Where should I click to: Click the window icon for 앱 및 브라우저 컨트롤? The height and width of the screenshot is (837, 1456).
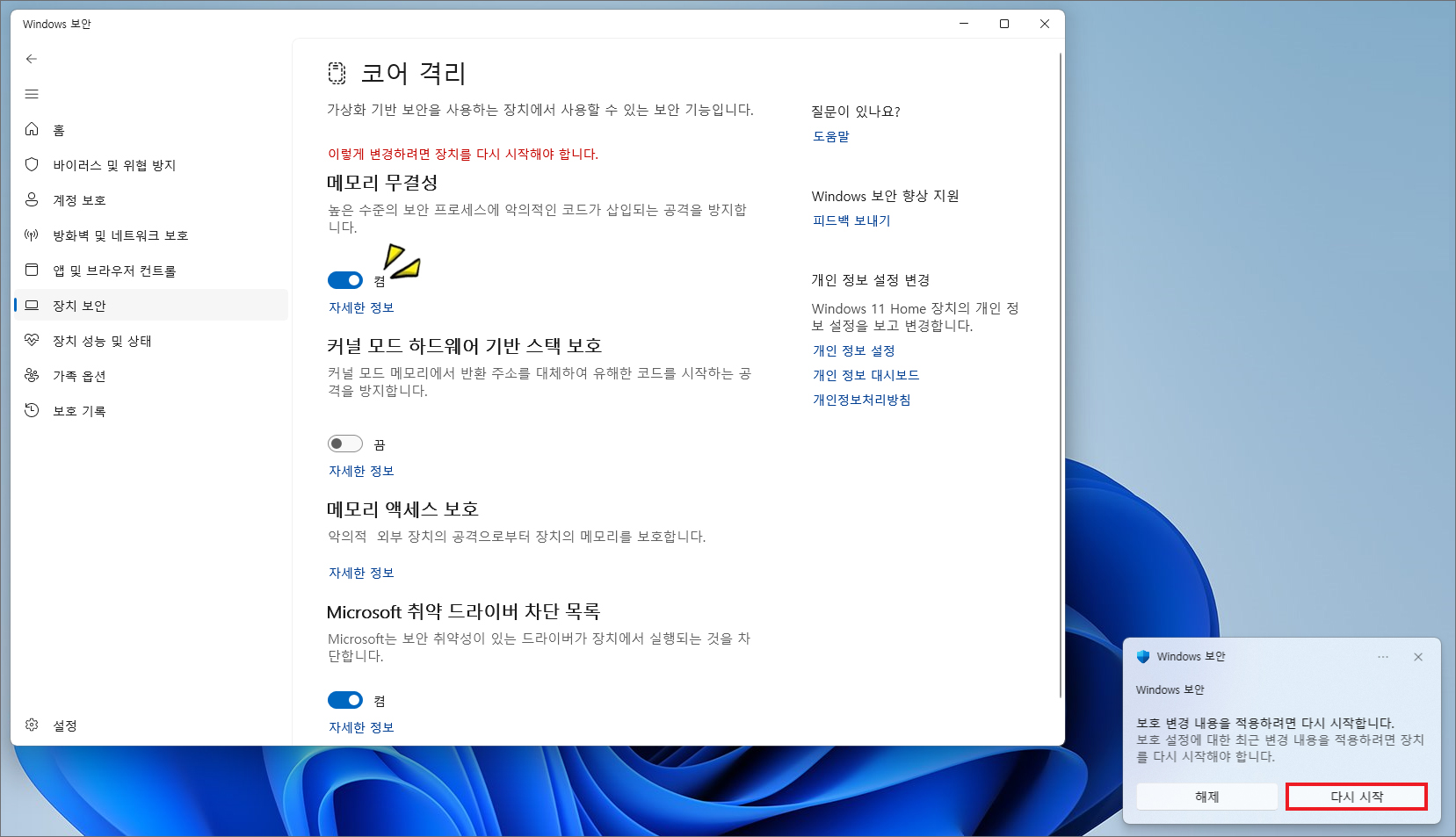[x=32, y=270]
